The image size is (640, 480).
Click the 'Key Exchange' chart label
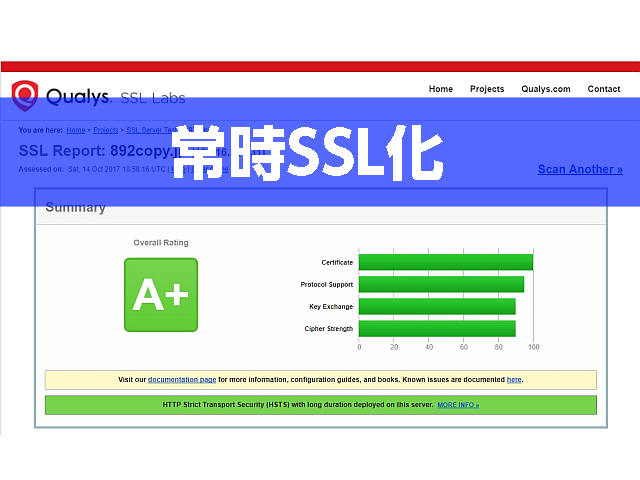[x=331, y=307]
